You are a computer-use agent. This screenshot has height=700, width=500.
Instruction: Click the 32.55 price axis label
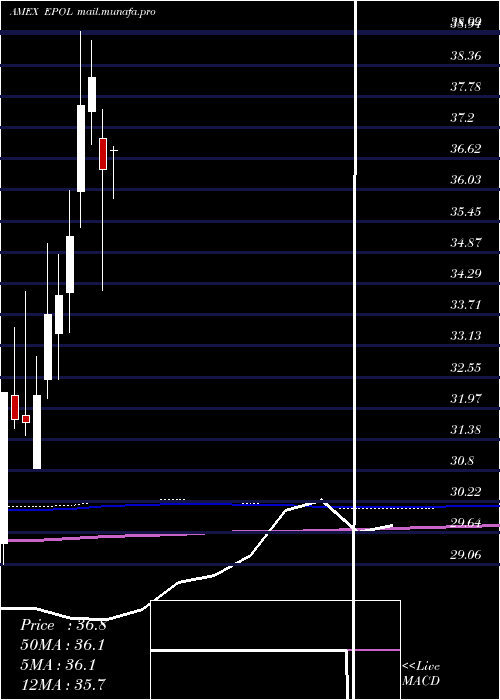(x=466, y=367)
